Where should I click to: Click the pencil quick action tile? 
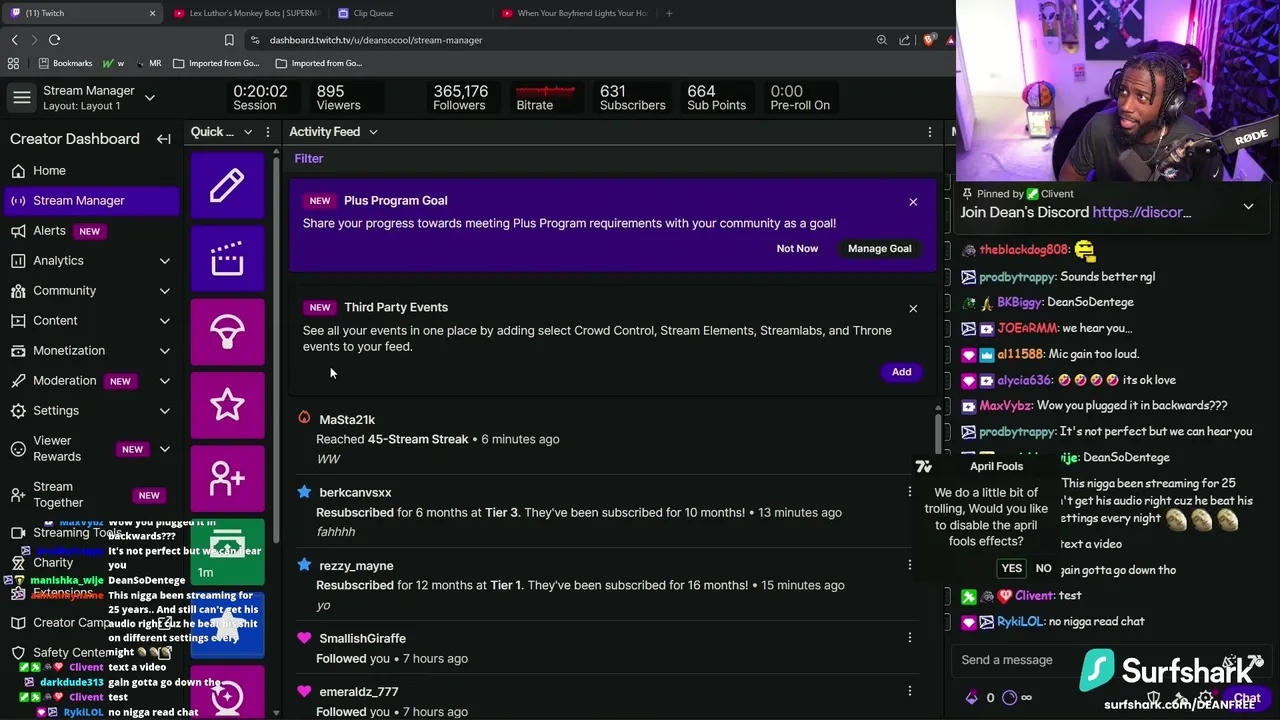tap(227, 185)
